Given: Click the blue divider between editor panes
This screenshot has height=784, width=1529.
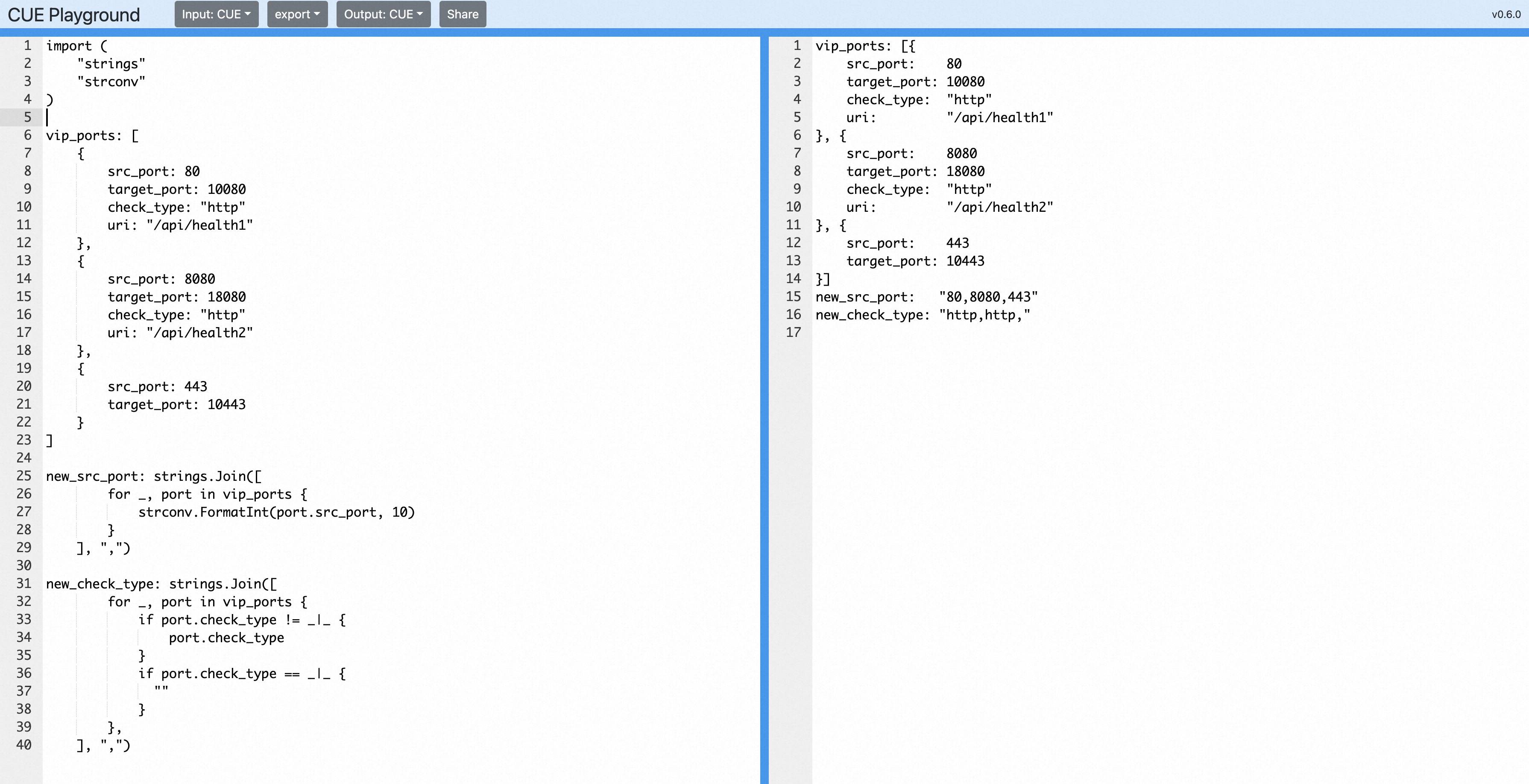Looking at the screenshot, I should 764,410.
